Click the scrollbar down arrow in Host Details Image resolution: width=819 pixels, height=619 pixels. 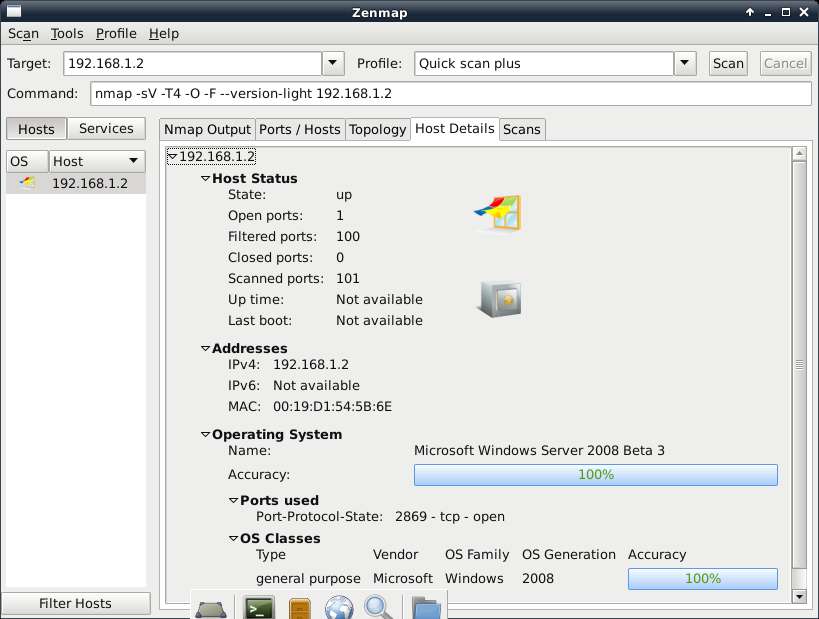[799, 596]
